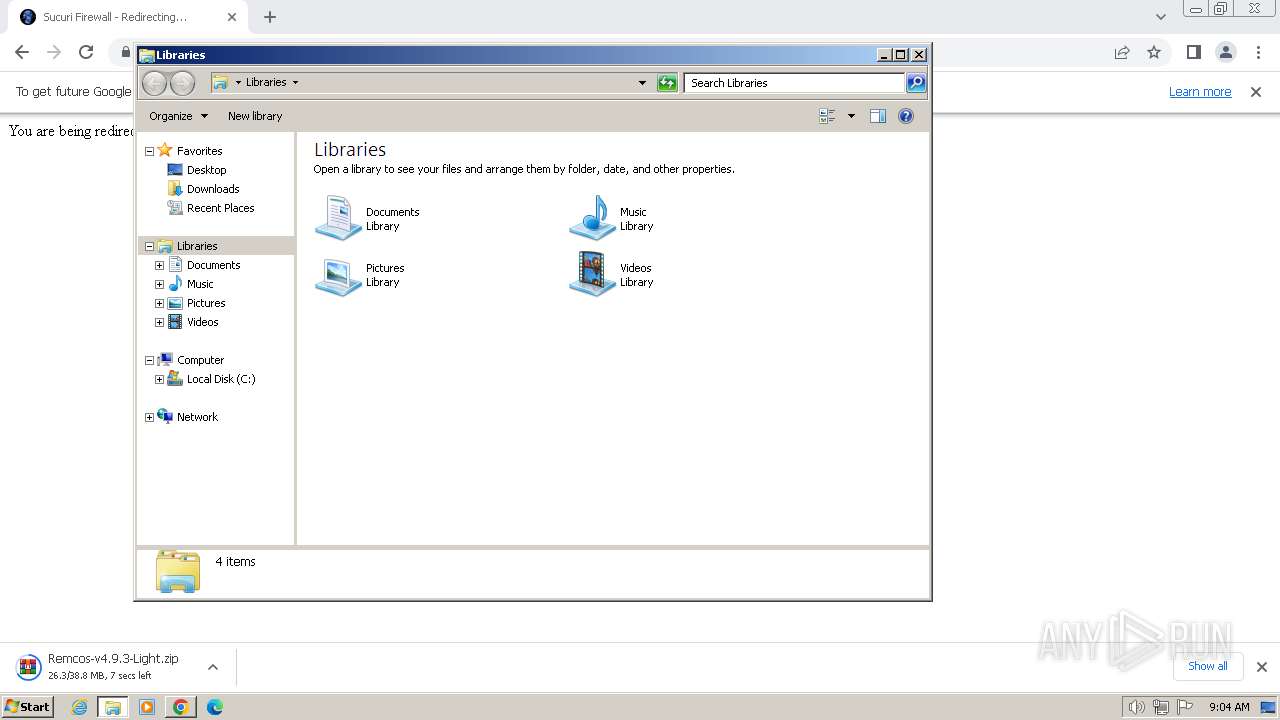
Task: Click Chrome share page icon
Action: point(1122,52)
